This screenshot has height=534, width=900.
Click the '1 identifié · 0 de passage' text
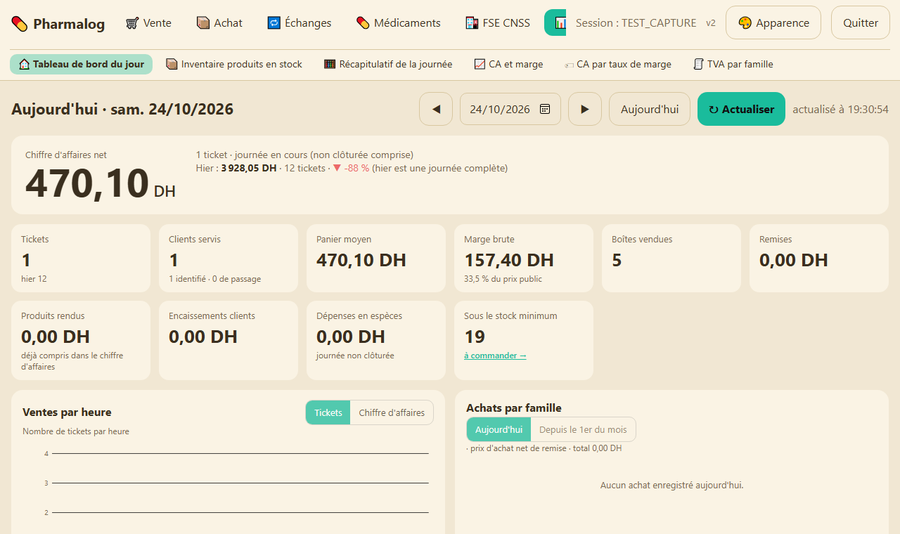pos(215,278)
